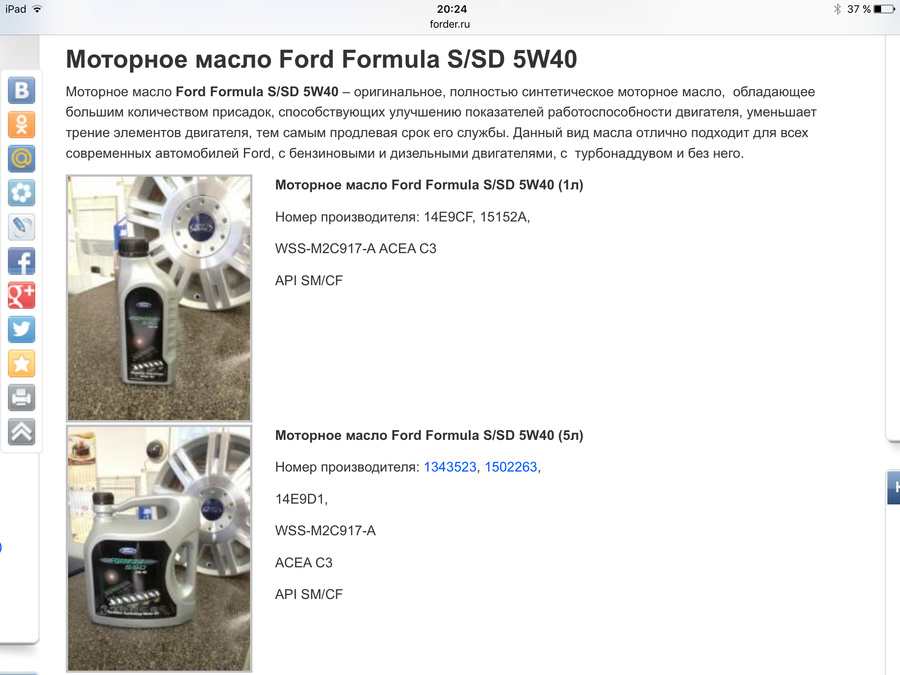Tweet this page with the Twitter icon

tap(21, 329)
